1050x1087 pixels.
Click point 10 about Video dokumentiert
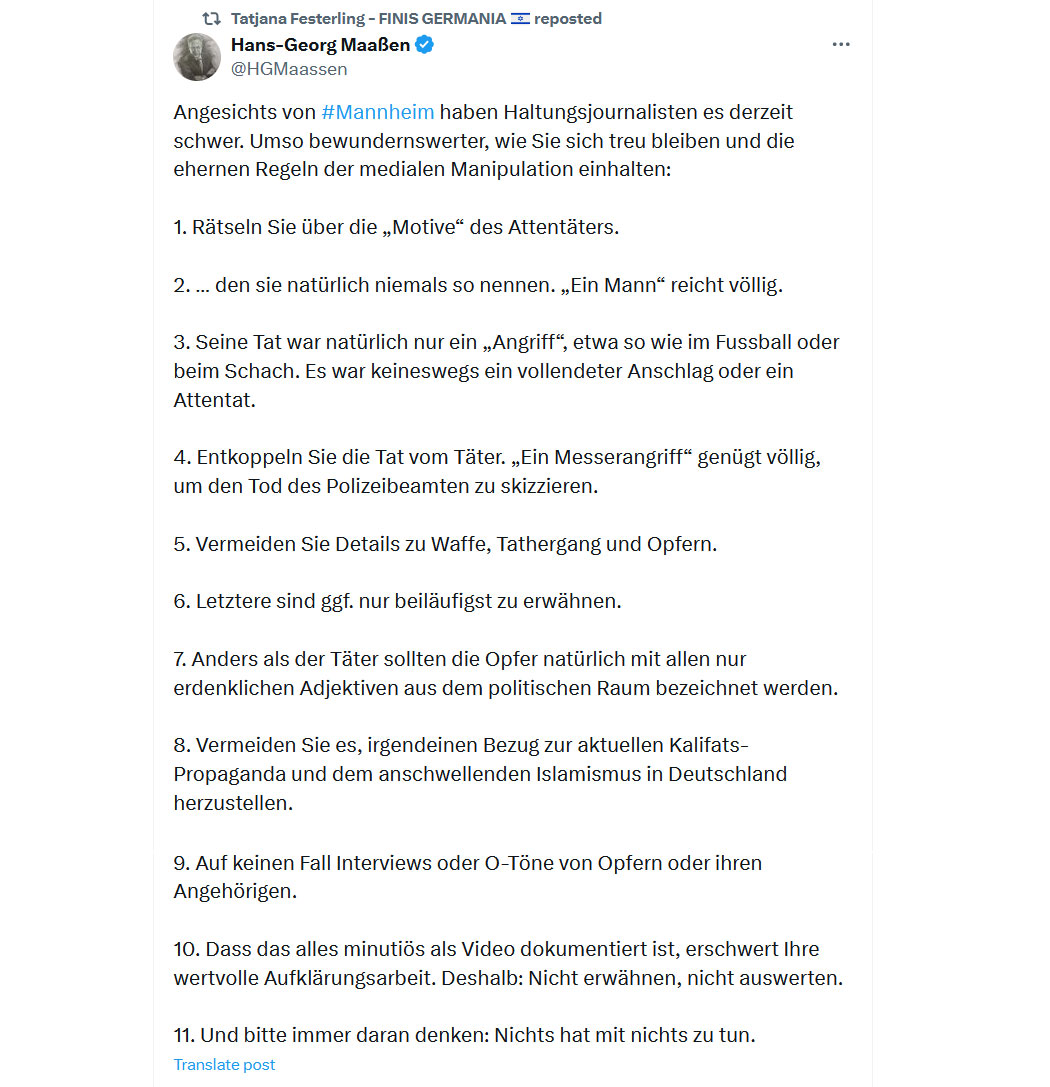point(508,964)
